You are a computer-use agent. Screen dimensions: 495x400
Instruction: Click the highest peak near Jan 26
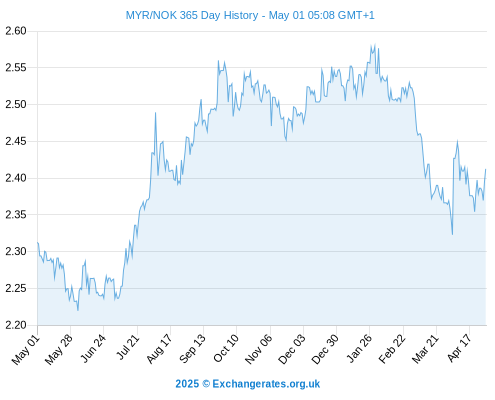pos(375,45)
